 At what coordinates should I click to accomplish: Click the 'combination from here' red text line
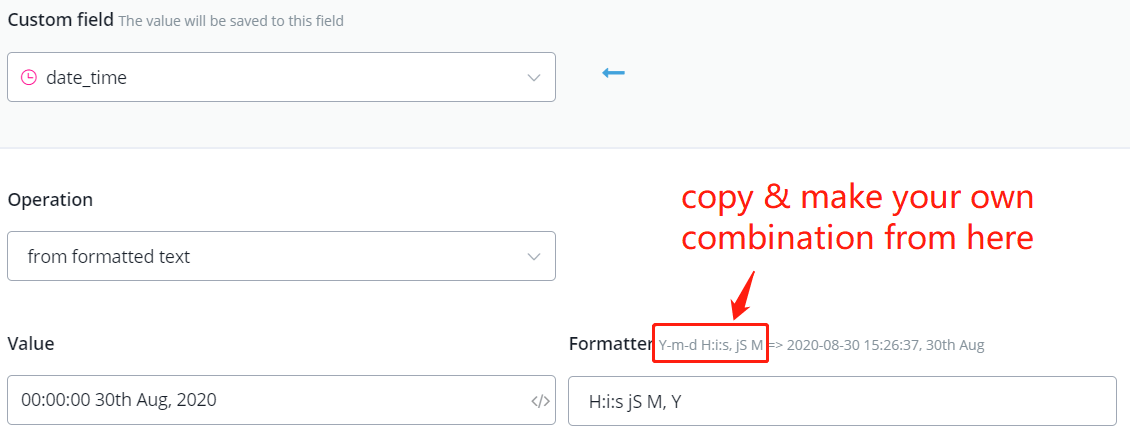[x=856, y=238]
